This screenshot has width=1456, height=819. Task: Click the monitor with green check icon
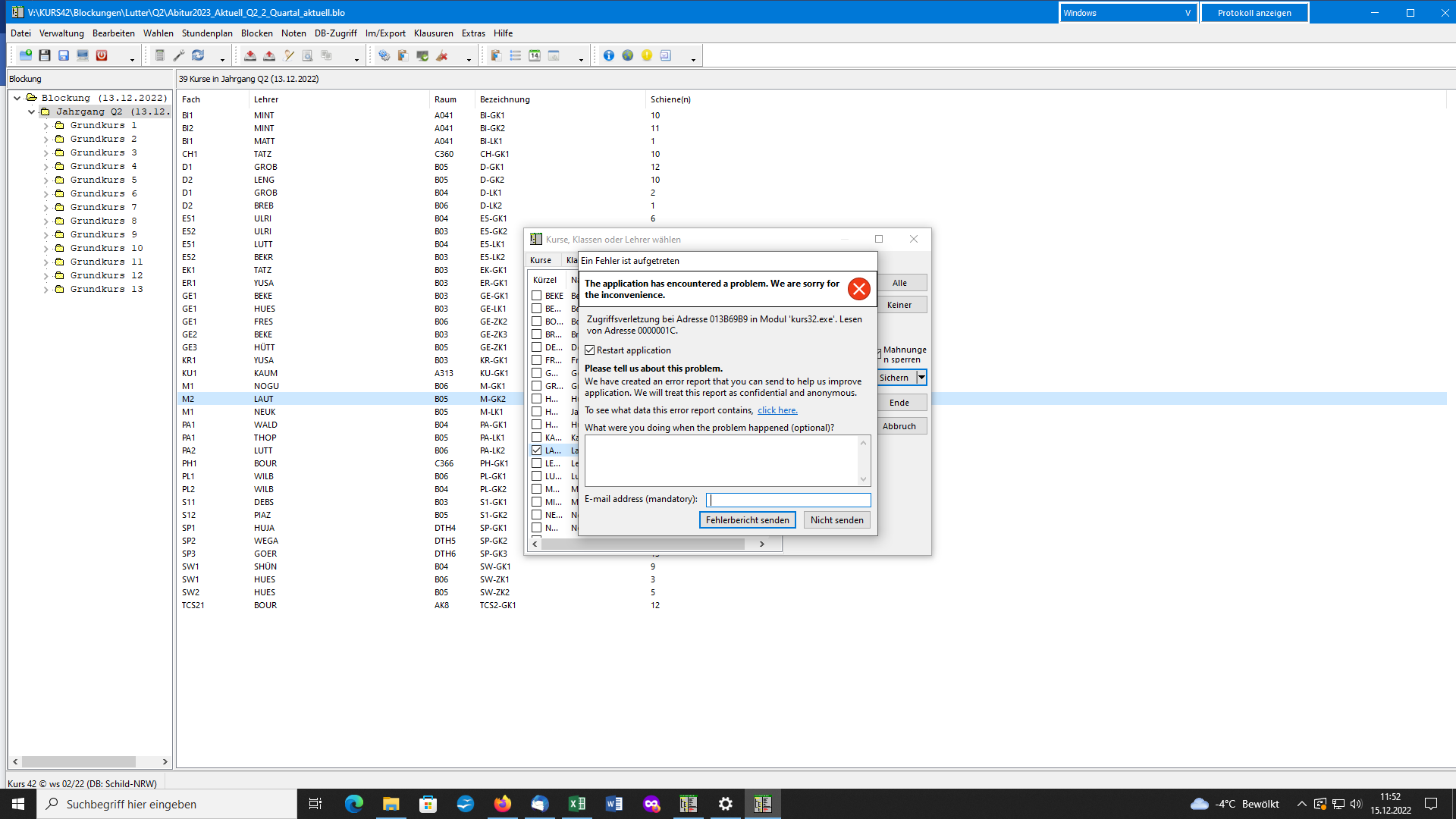tap(422, 55)
